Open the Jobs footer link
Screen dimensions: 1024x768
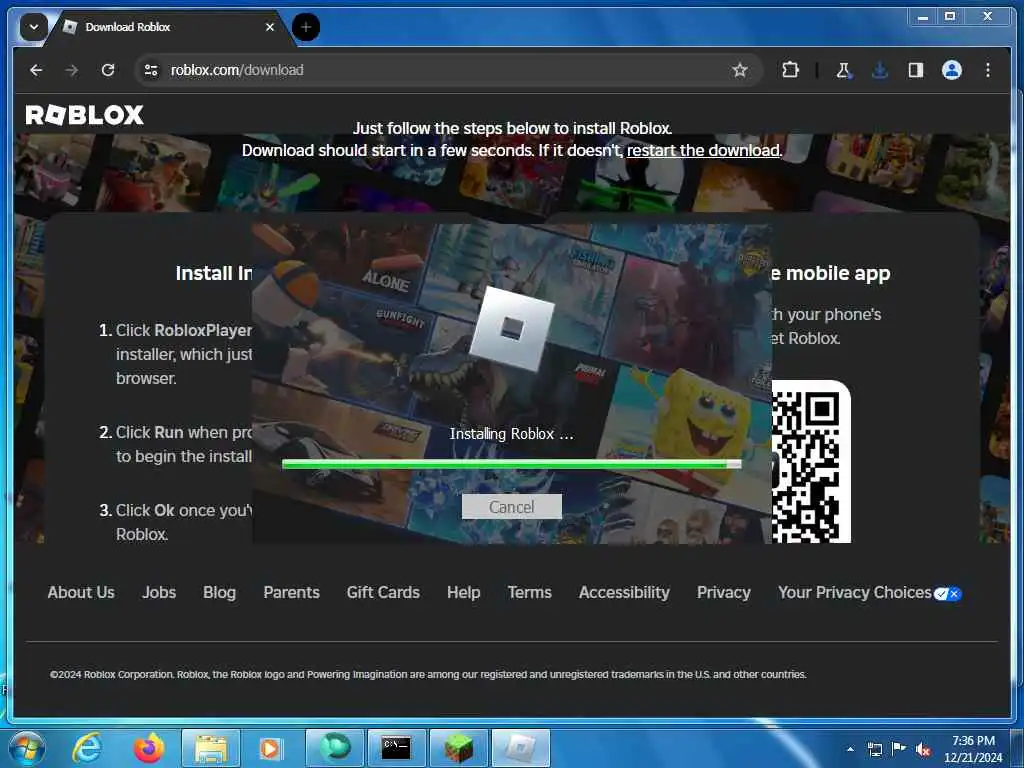point(159,592)
